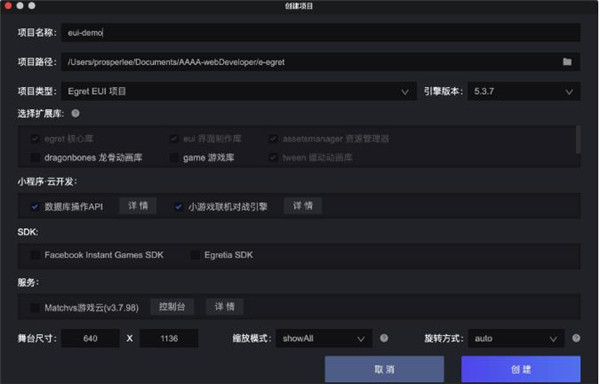600x384 pixels.
Task: Open 项目类型 dropdown showing Egret EUI 项目
Action: (x=239, y=91)
